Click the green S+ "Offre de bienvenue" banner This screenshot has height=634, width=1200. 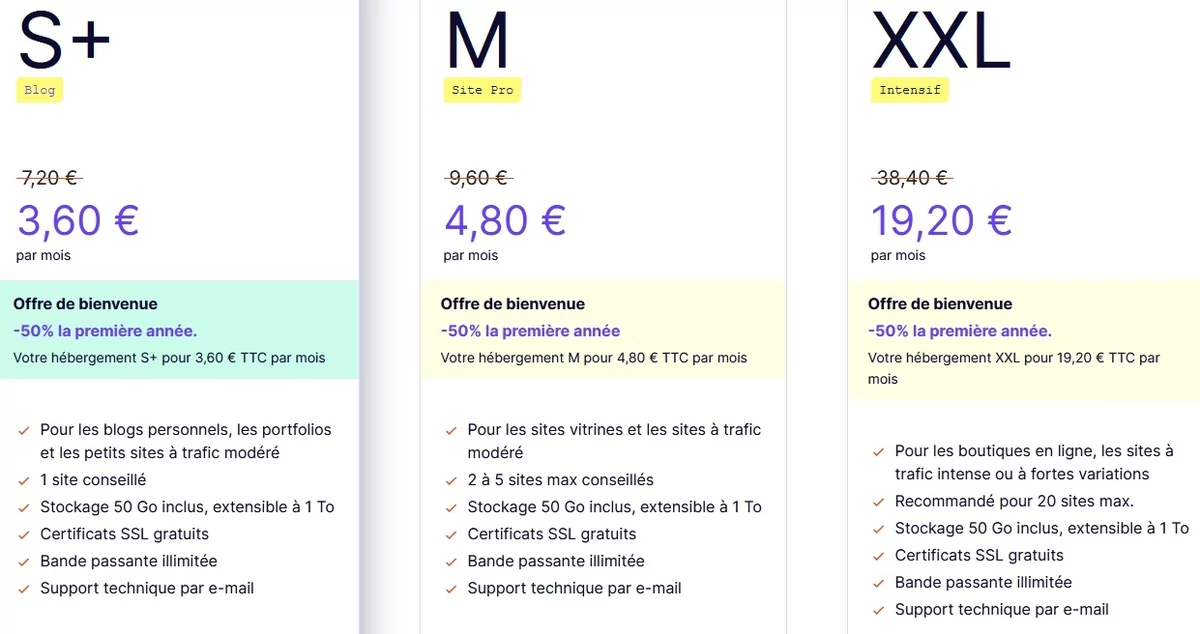179,330
